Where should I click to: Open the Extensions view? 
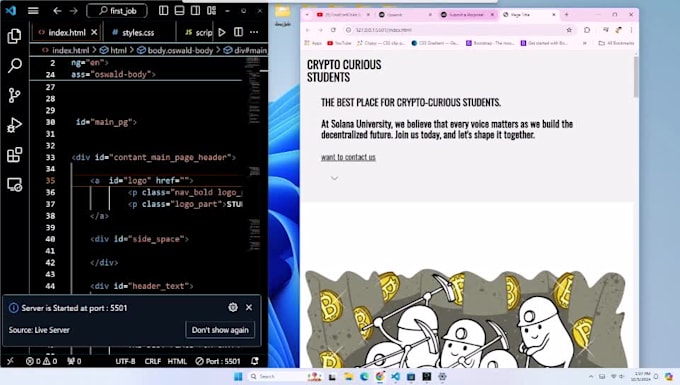(14, 155)
